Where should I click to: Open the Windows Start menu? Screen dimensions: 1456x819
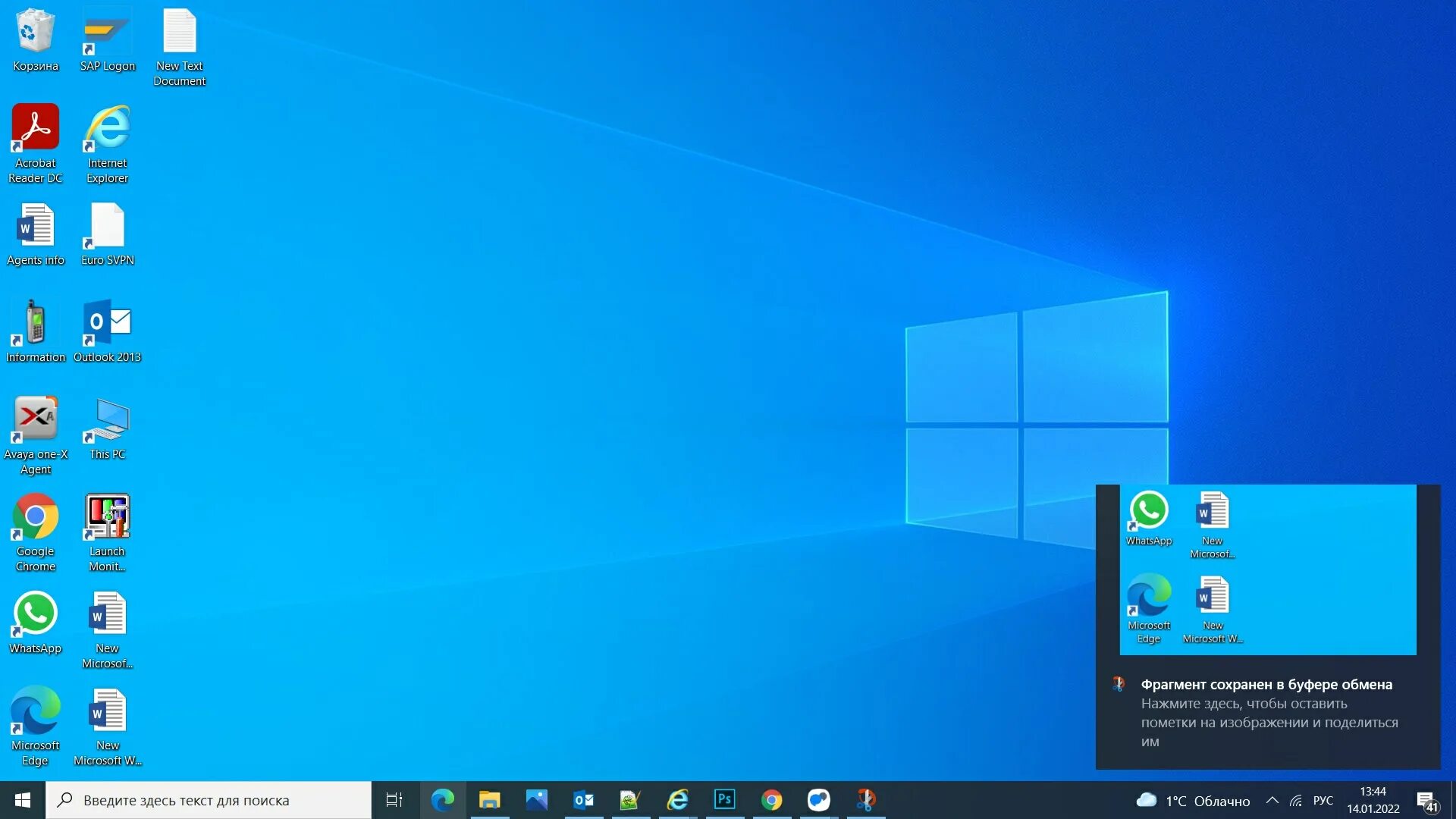[23, 800]
